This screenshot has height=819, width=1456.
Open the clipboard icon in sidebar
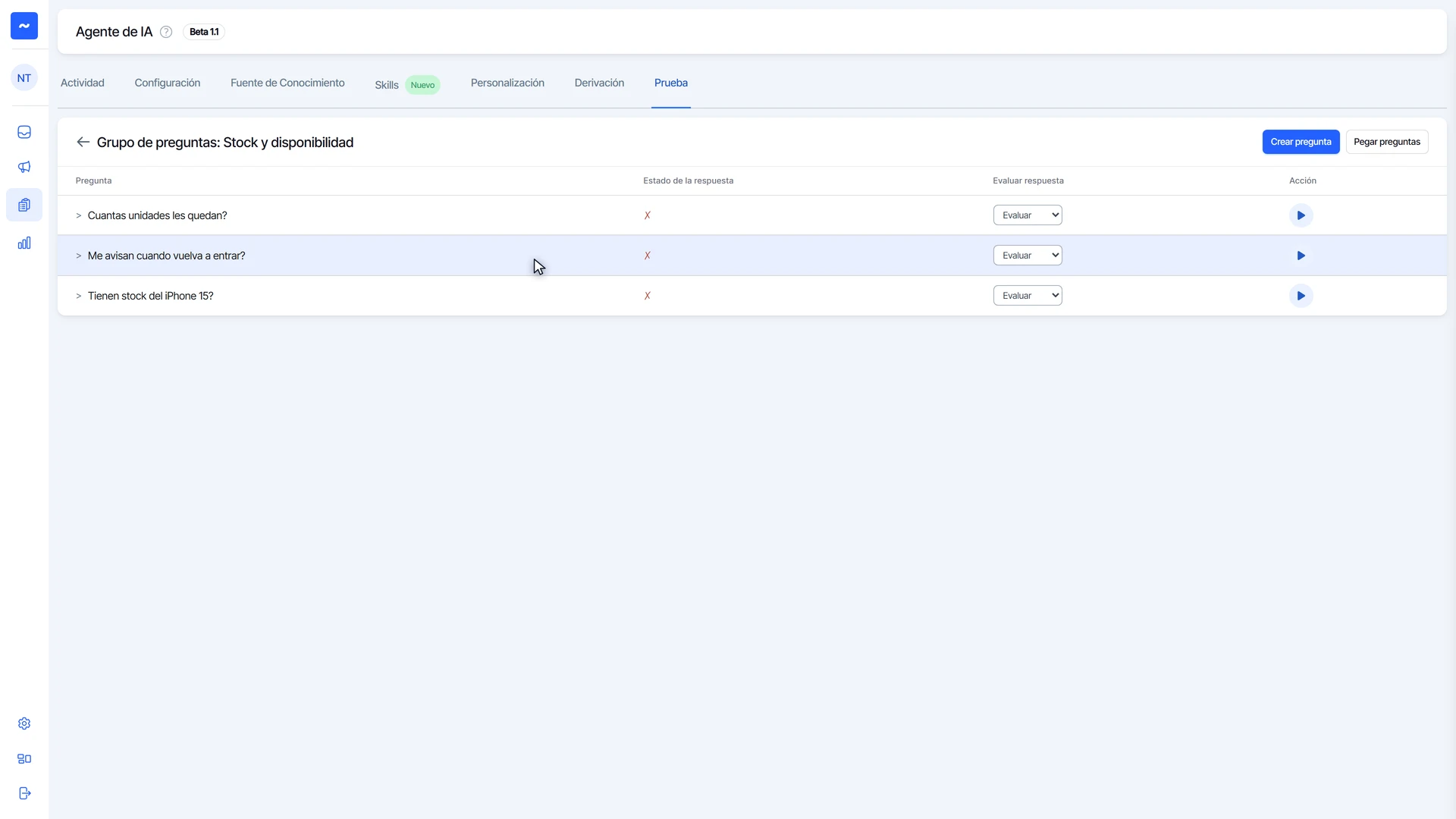[x=24, y=205]
